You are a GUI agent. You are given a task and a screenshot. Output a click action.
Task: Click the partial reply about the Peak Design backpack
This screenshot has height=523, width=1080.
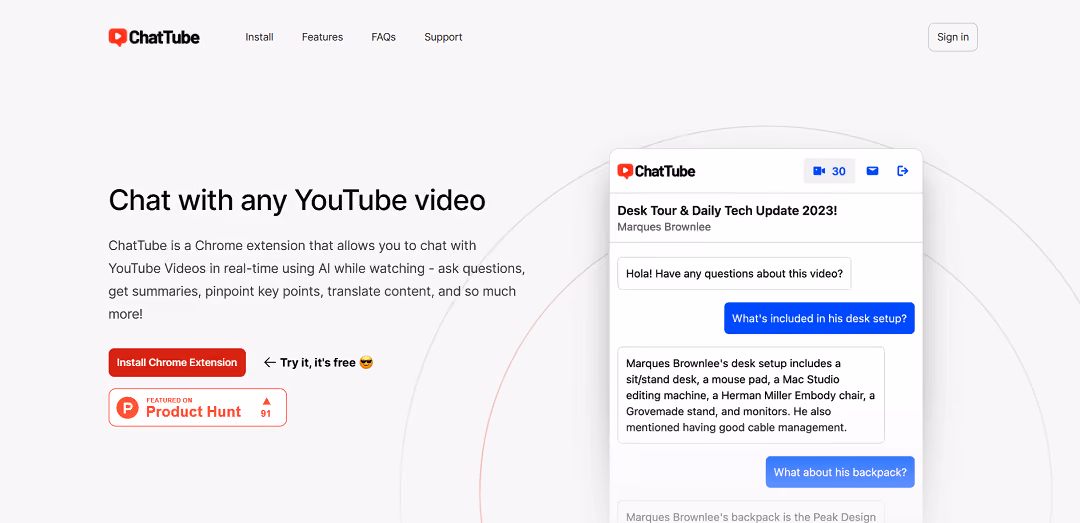(x=751, y=512)
